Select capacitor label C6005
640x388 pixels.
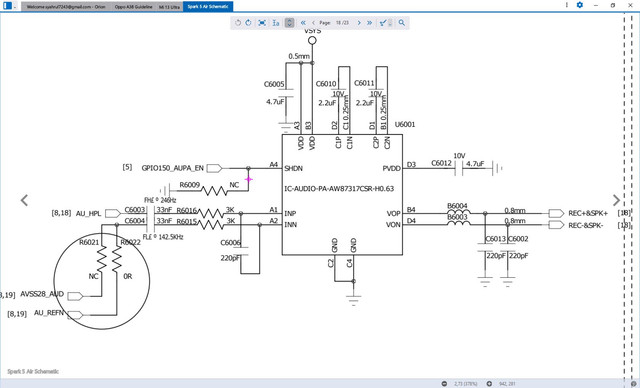(274, 84)
